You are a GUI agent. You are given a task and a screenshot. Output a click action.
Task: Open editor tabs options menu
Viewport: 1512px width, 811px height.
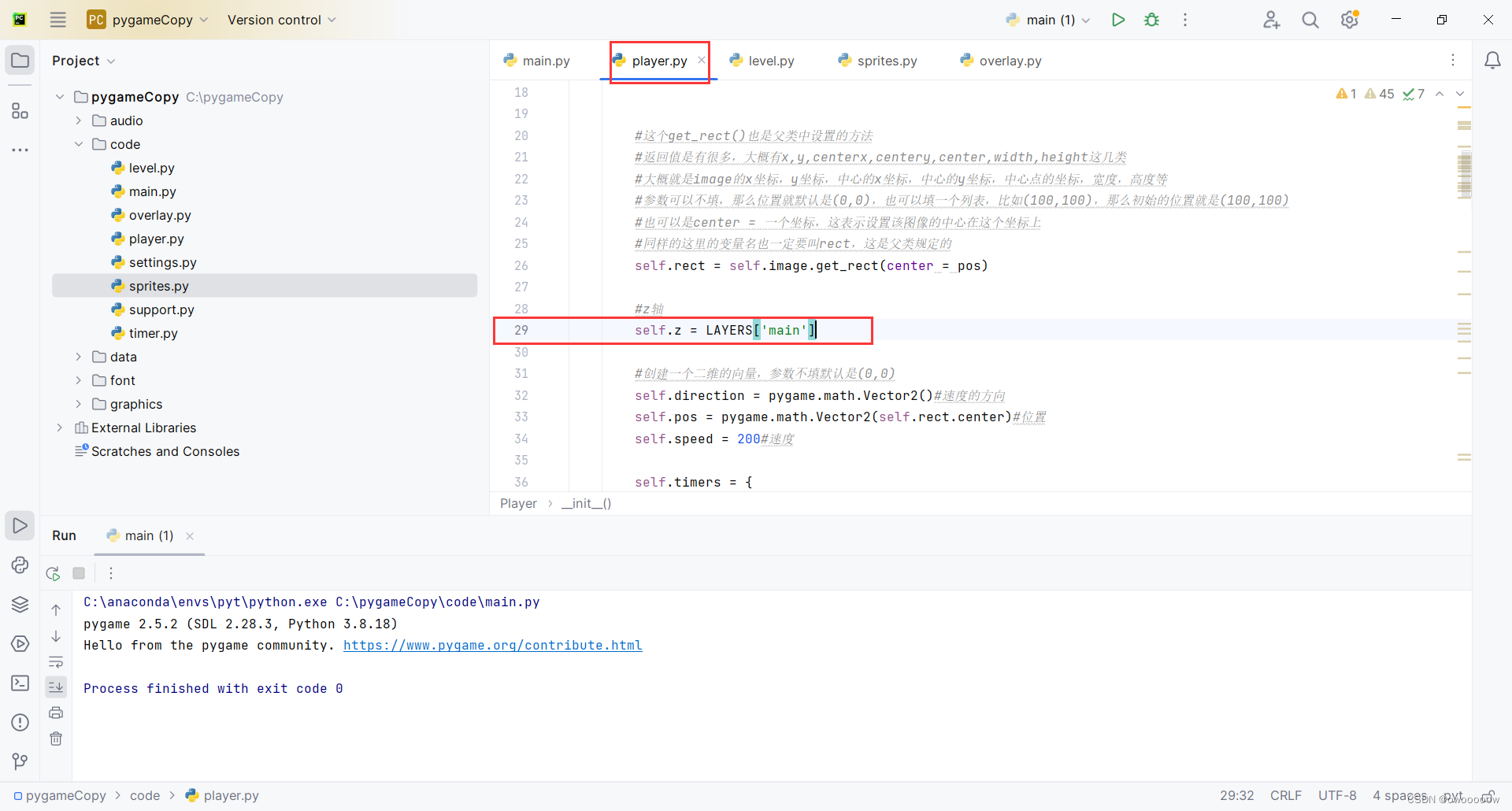[1453, 60]
